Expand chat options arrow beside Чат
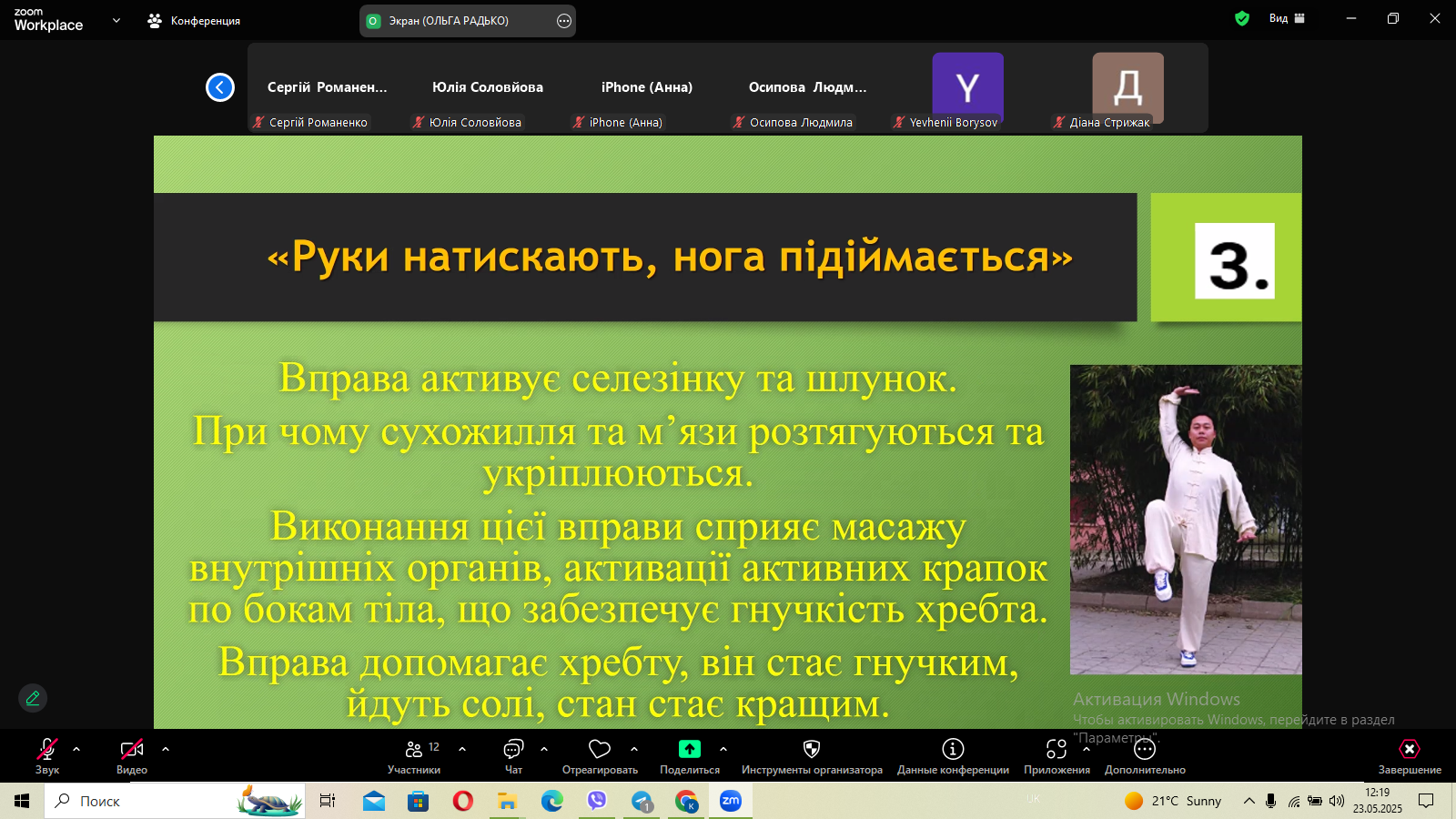The width and height of the screenshot is (1456, 819). pyautogui.click(x=544, y=749)
